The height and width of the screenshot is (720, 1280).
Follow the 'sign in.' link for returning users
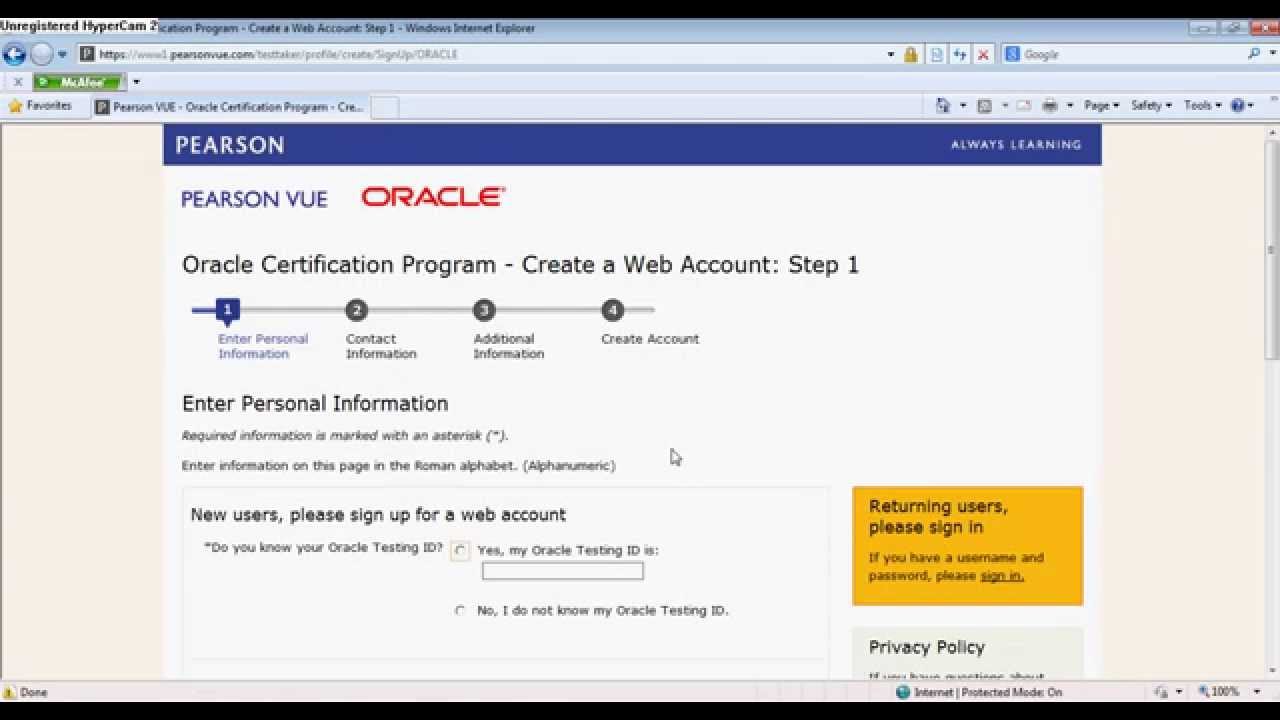[1002, 576]
